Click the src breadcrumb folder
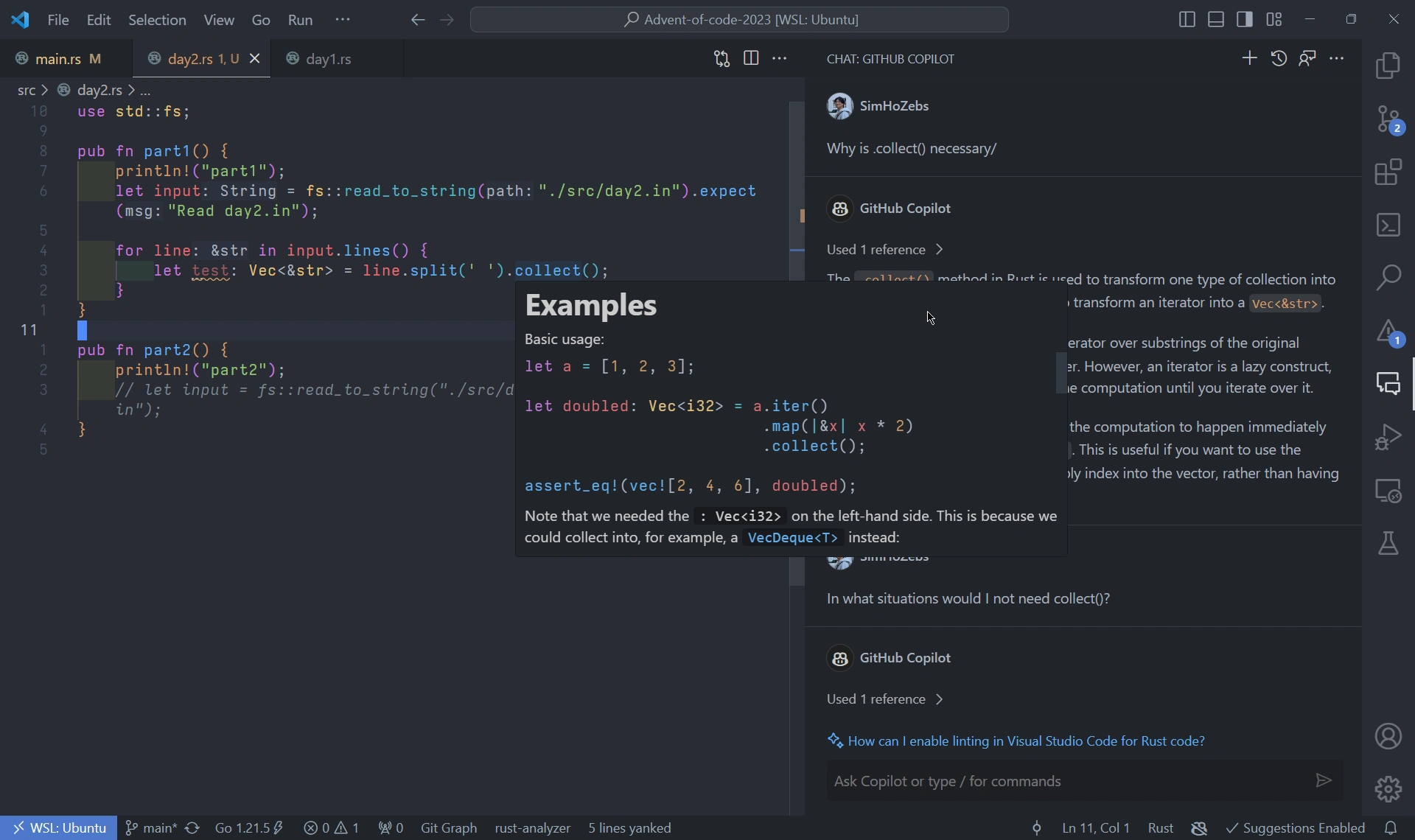Viewport: 1415px width, 840px height. point(27,91)
